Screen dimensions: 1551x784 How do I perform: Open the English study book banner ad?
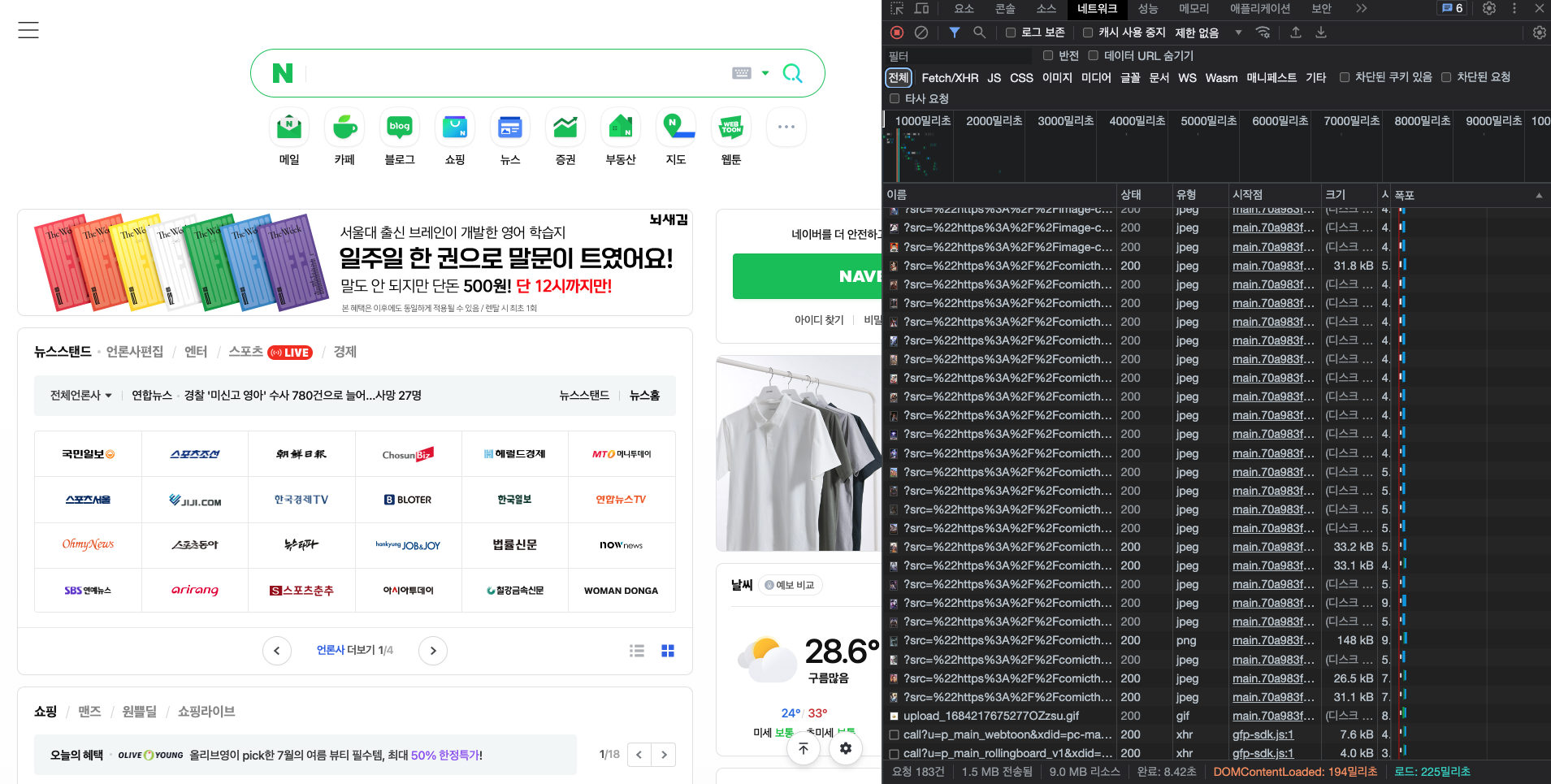pyautogui.click(x=355, y=262)
